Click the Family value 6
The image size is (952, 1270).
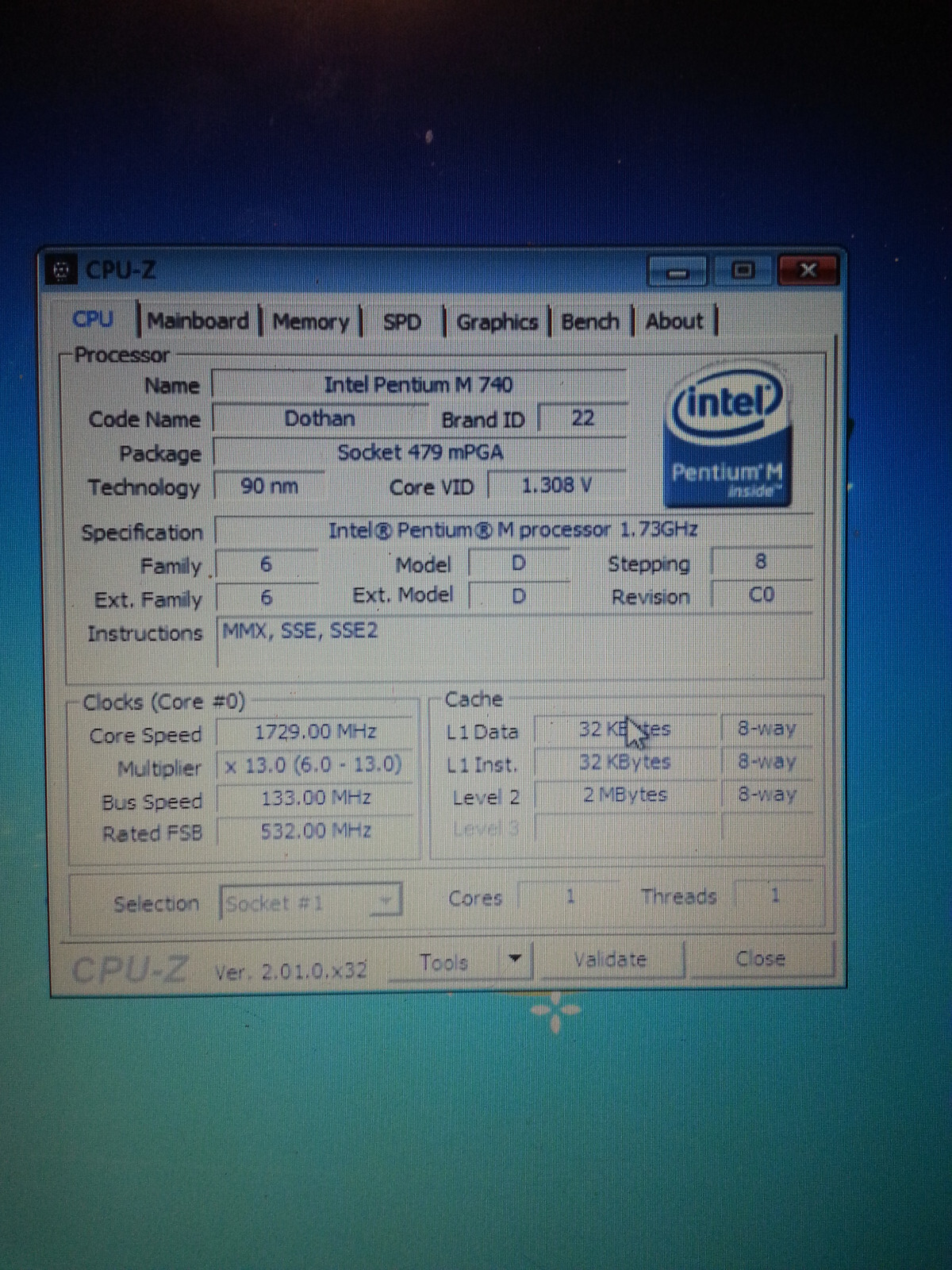(x=266, y=564)
